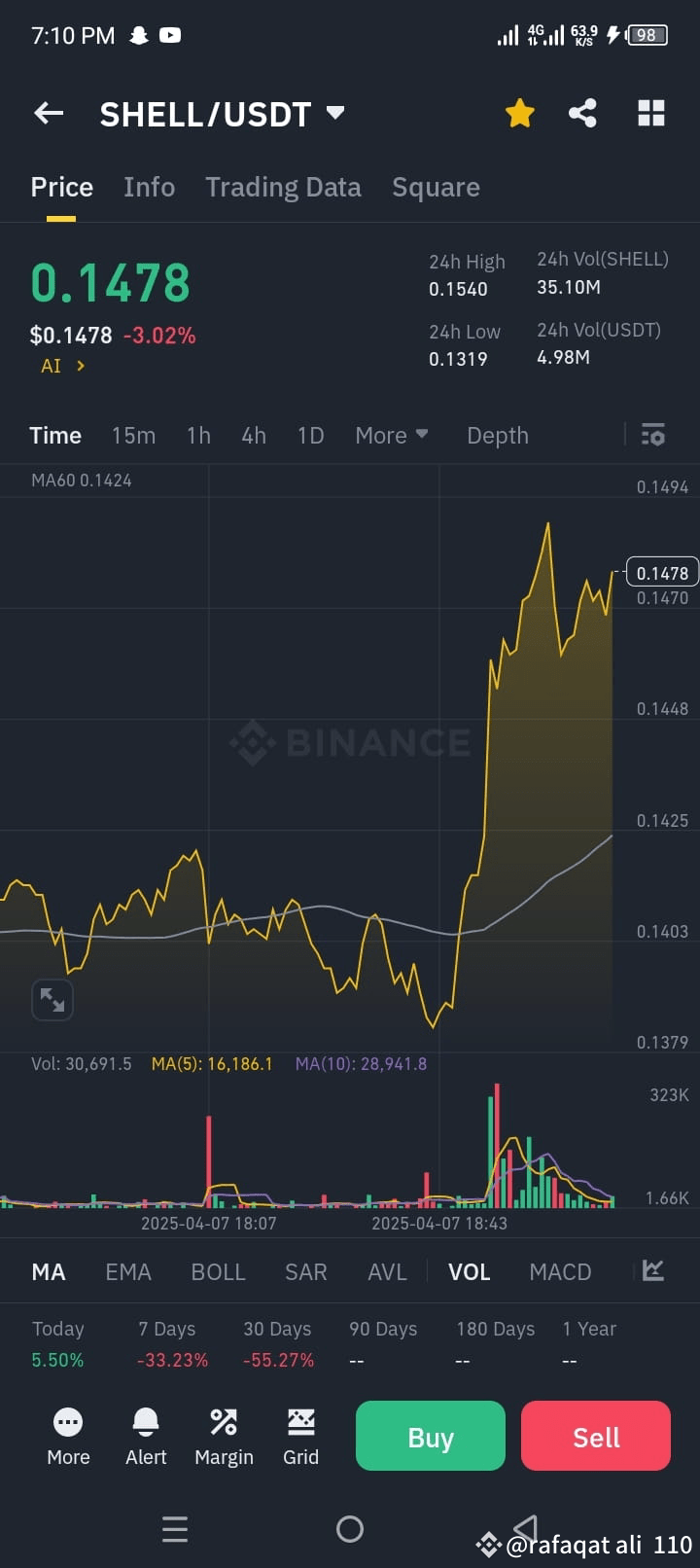Tap the Vol: 30,691.5 readout
Screen dimensions: 700x1568
[x=82, y=1063]
